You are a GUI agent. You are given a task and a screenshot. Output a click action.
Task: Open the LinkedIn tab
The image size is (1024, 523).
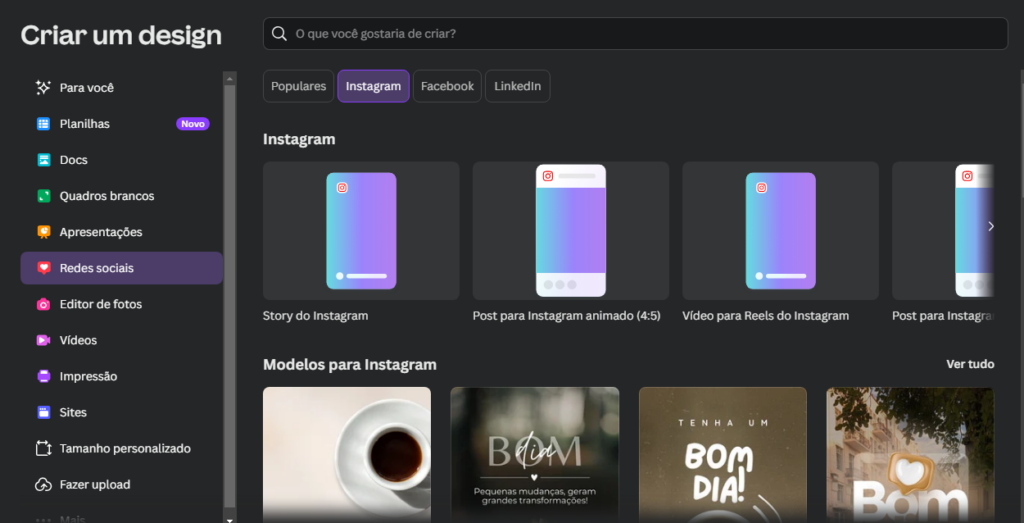[x=517, y=86]
